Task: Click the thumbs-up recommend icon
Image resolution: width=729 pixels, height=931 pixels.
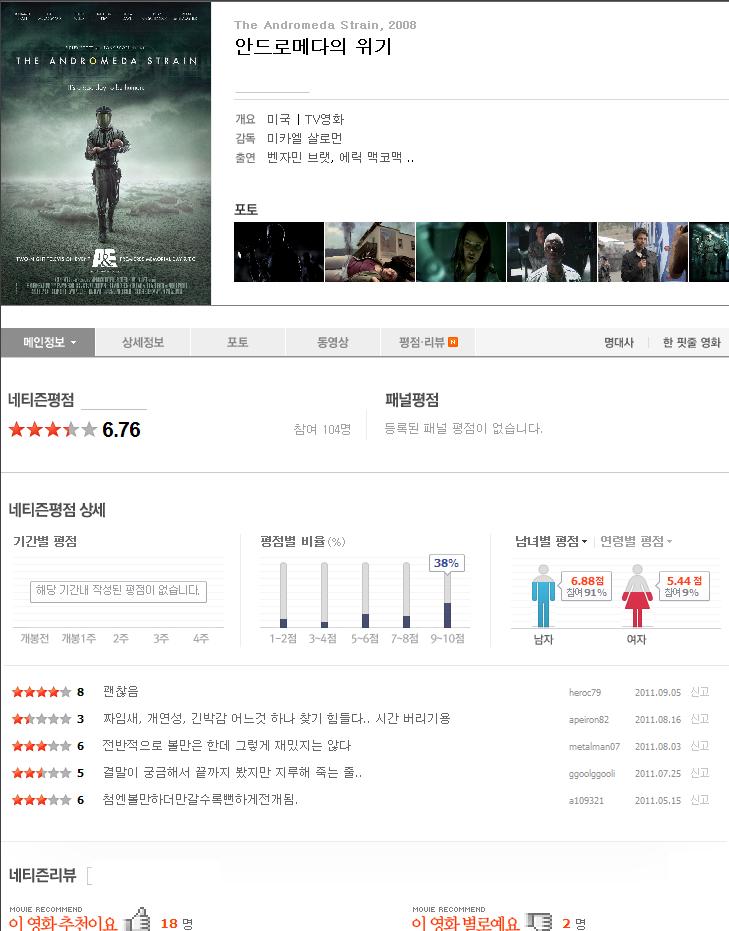Action: click(137, 920)
